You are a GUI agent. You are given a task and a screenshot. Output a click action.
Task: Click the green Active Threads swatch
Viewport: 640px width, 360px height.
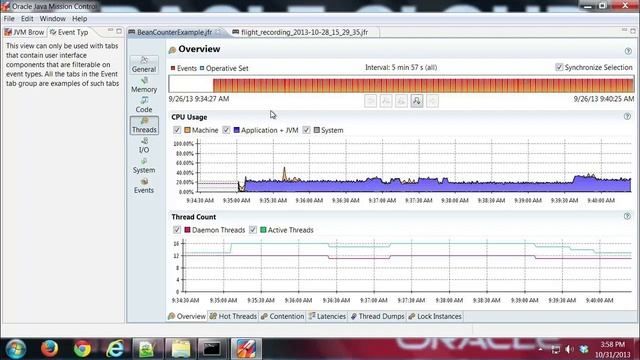coord(263,230)
